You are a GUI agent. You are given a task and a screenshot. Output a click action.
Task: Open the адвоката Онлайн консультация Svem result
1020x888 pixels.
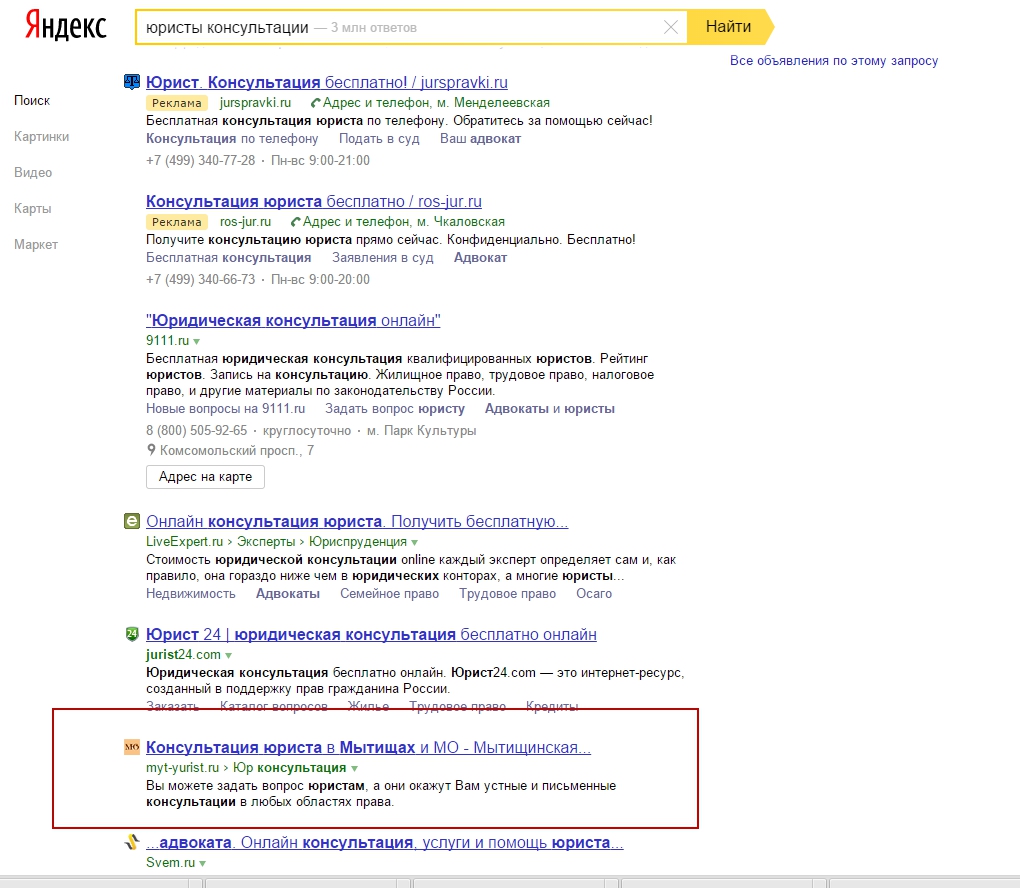point(384,842)
